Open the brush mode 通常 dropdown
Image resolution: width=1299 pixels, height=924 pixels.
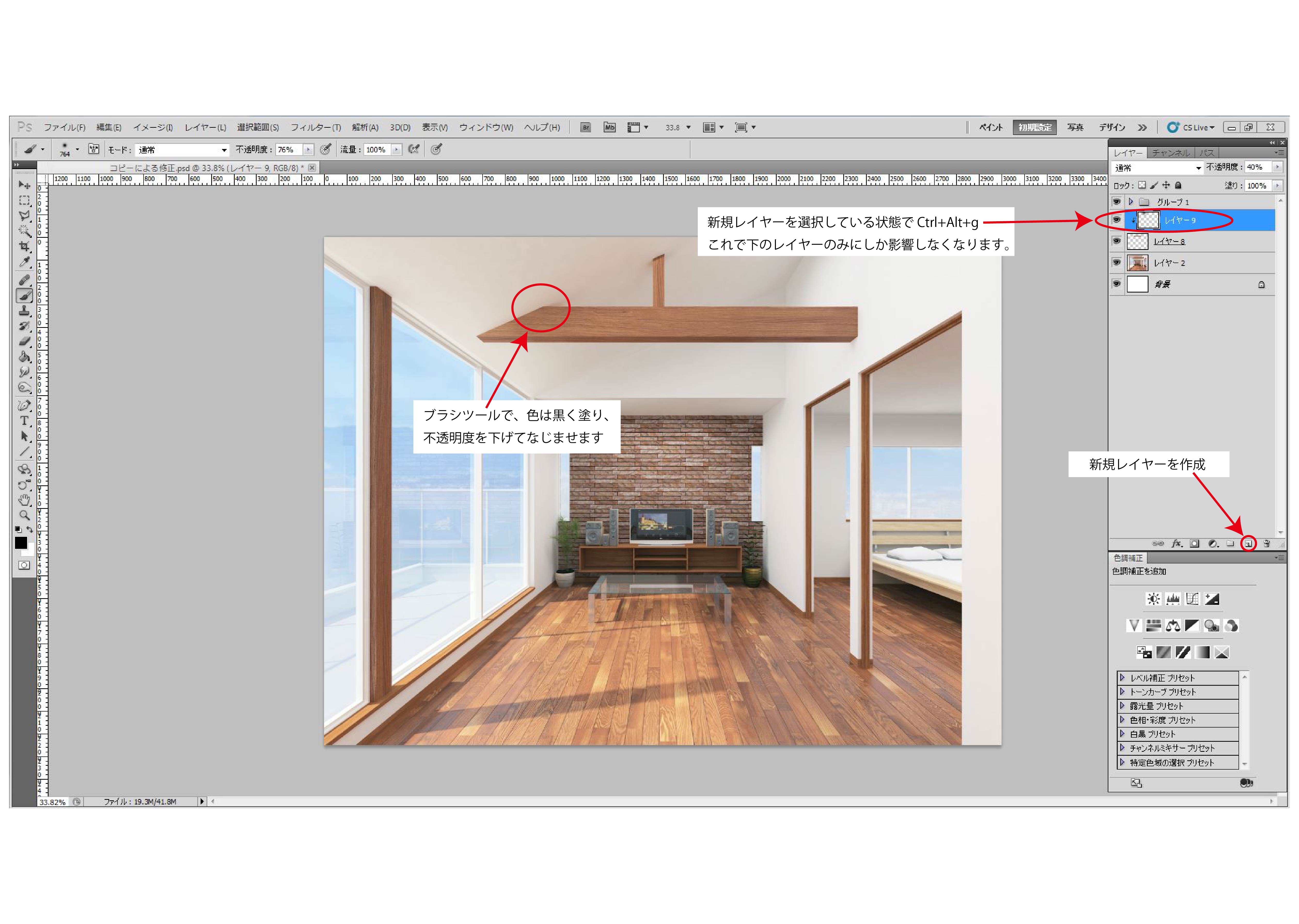182,150
